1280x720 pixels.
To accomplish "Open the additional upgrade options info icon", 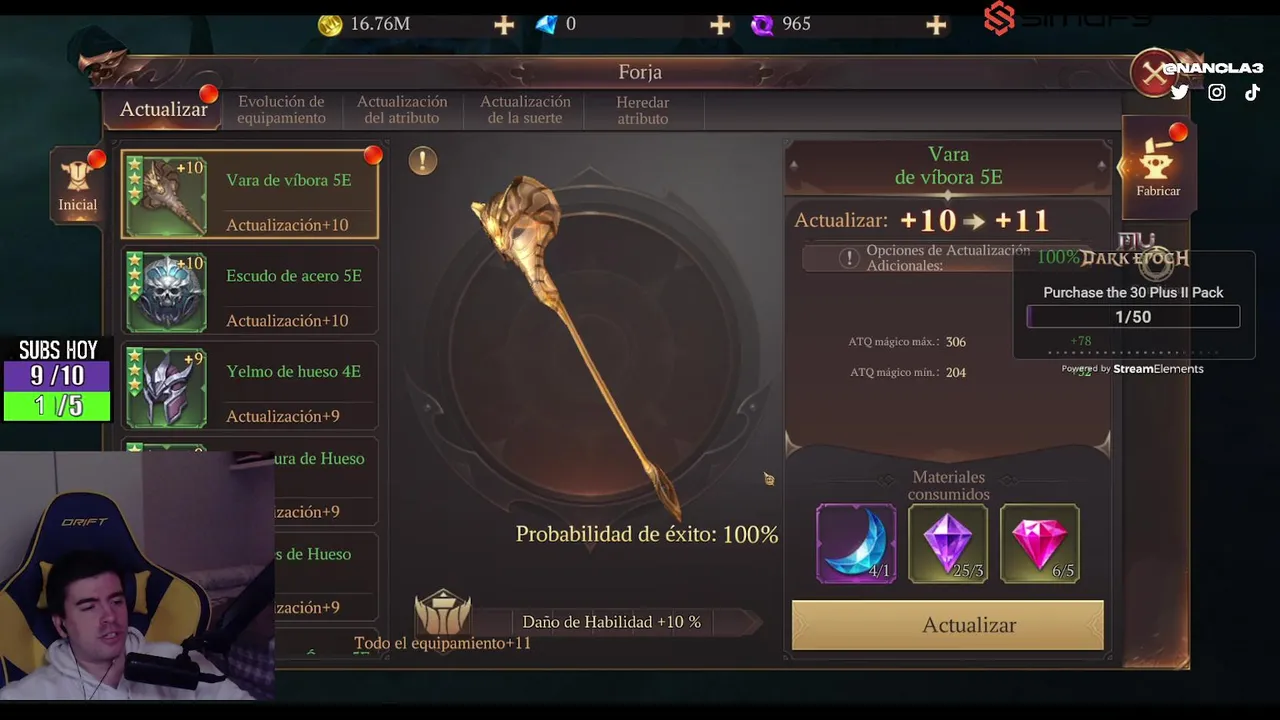I will (x=849, y=258).
